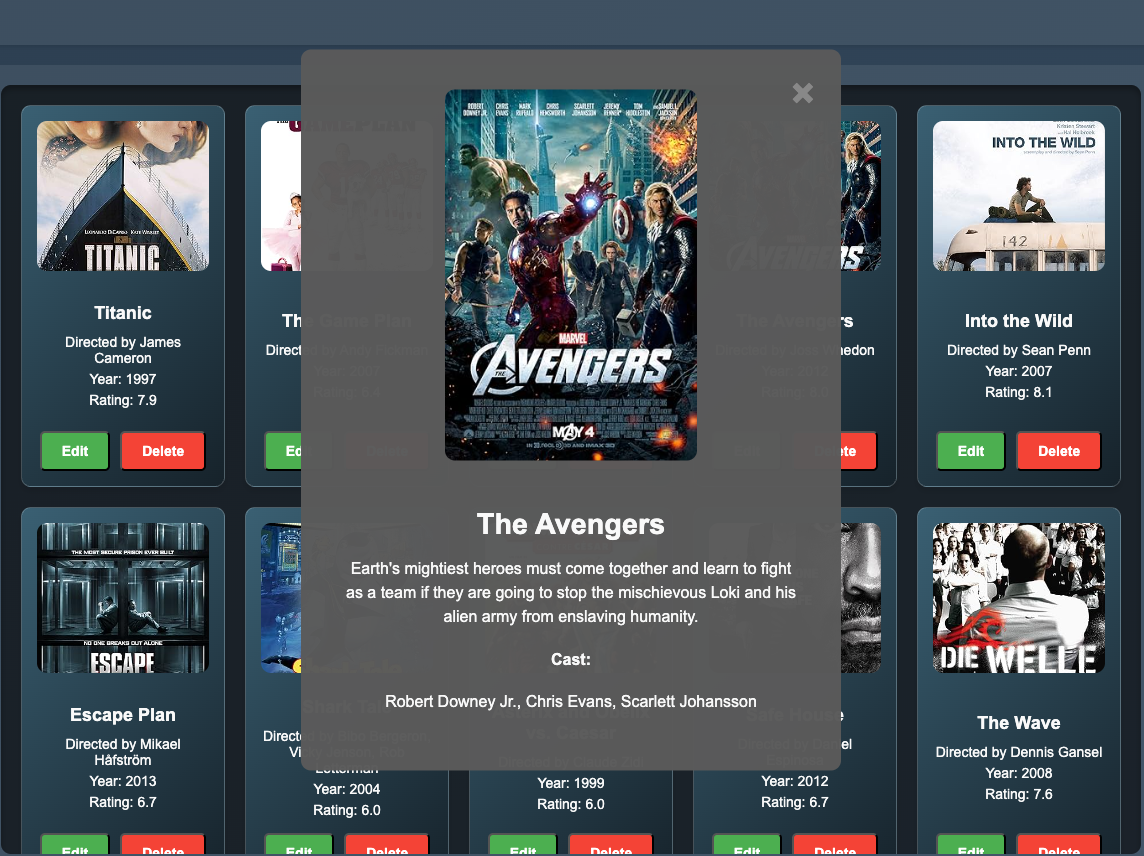This screenshot has height=856, width=1144.
Task: Select "Rating: 7.9" on Titanic card
Action: point(123,400)
